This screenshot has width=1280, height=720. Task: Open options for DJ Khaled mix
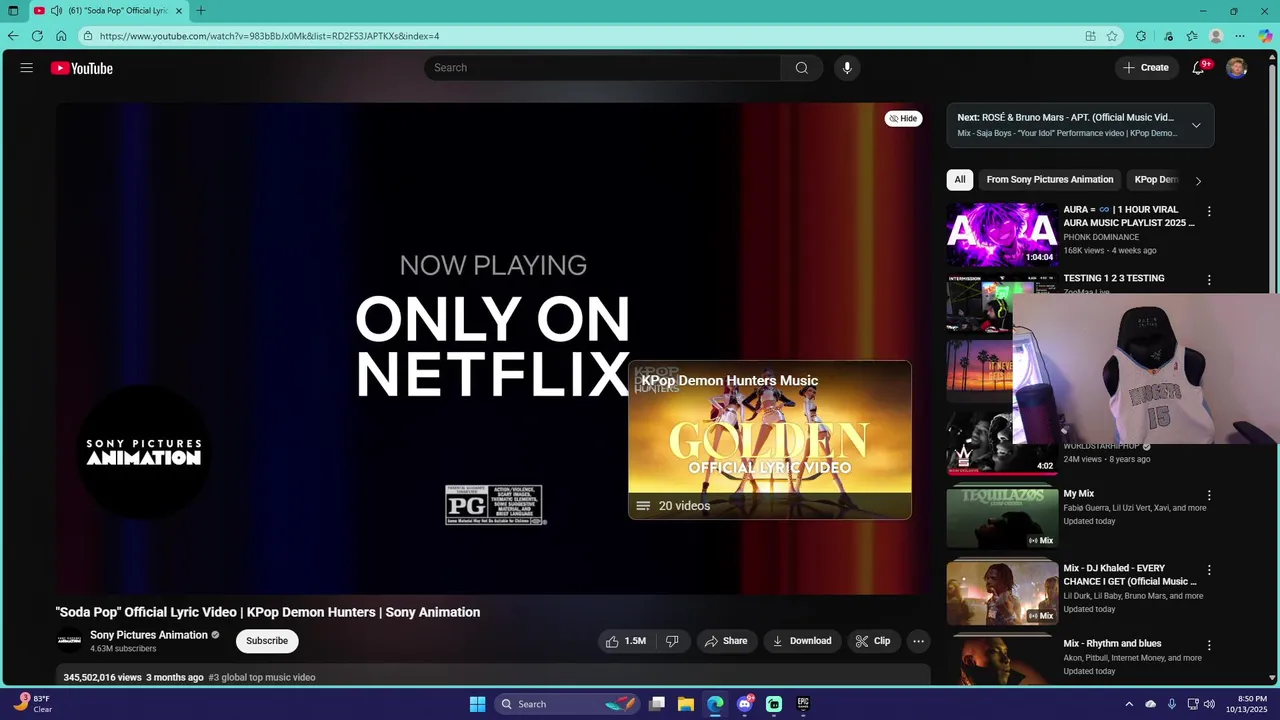[x=1209, y=570]
